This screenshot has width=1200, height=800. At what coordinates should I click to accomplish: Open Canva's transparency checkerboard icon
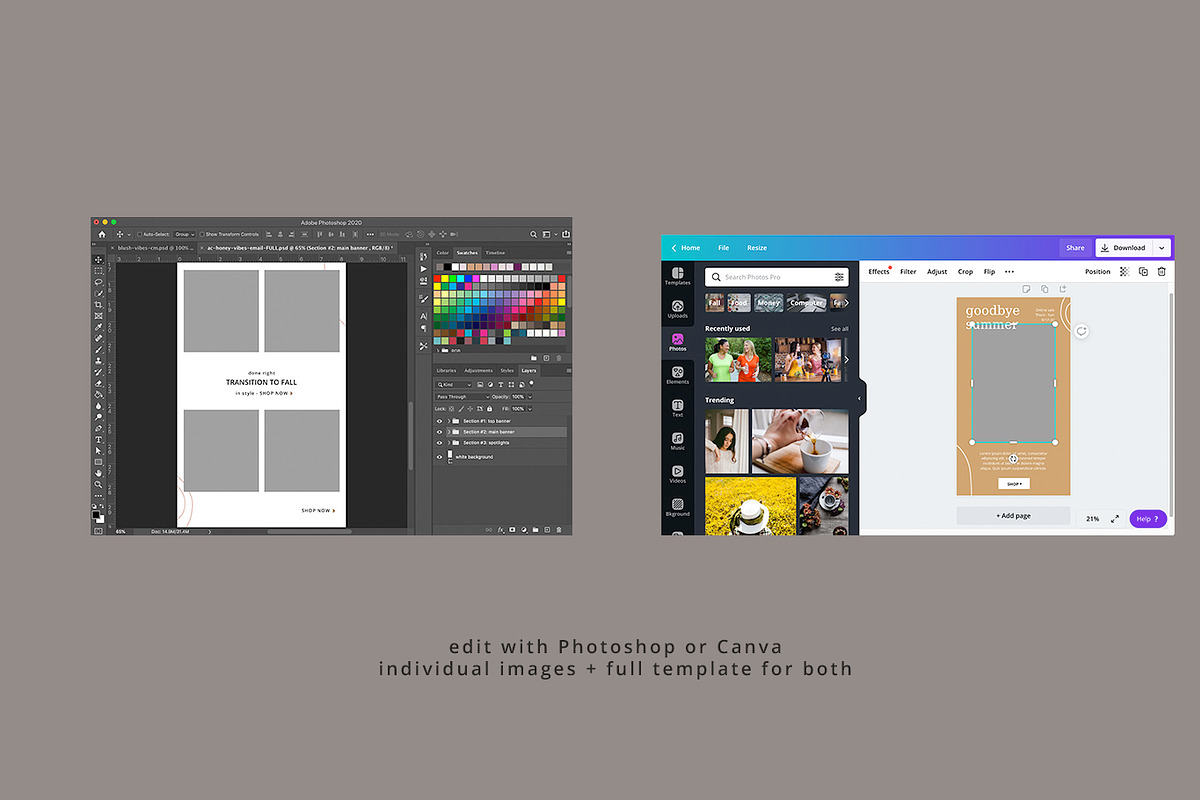[x=1124, y=271]
